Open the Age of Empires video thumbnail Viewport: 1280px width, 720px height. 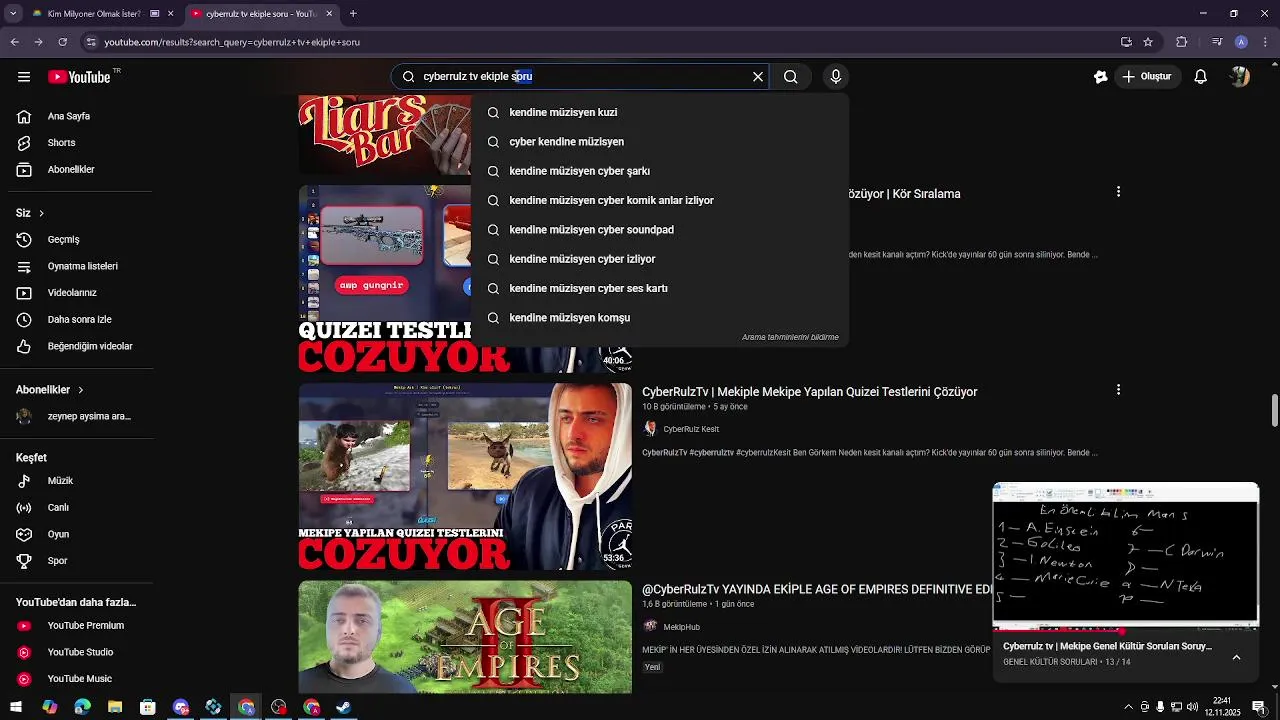click(465, 637)
